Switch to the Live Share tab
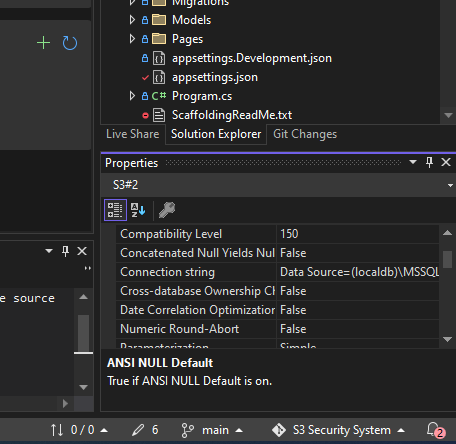456x444 pixels. (133, 134)
